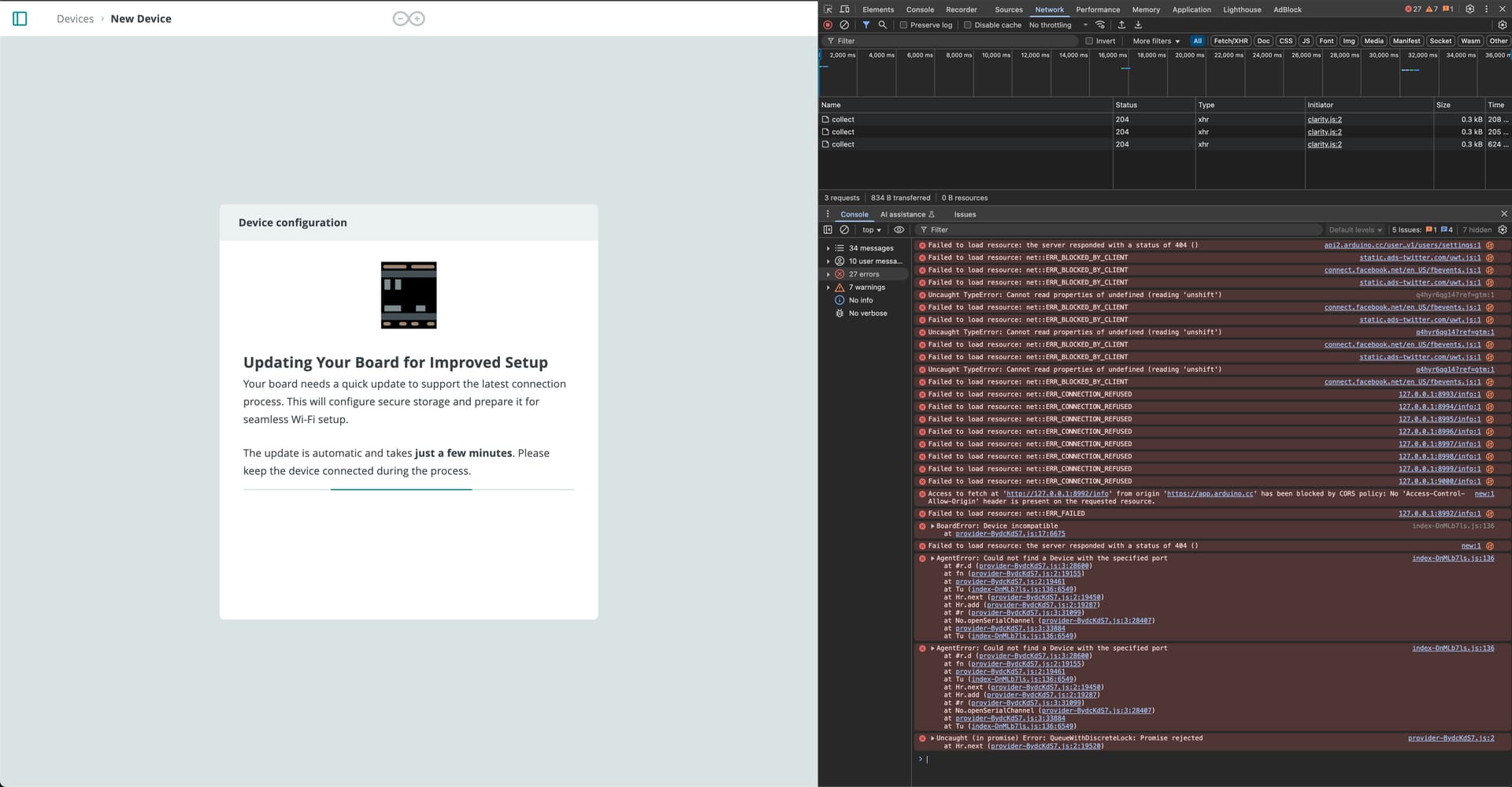
Task: Search network requests using magnifier icon
Action: click(883, 24)
